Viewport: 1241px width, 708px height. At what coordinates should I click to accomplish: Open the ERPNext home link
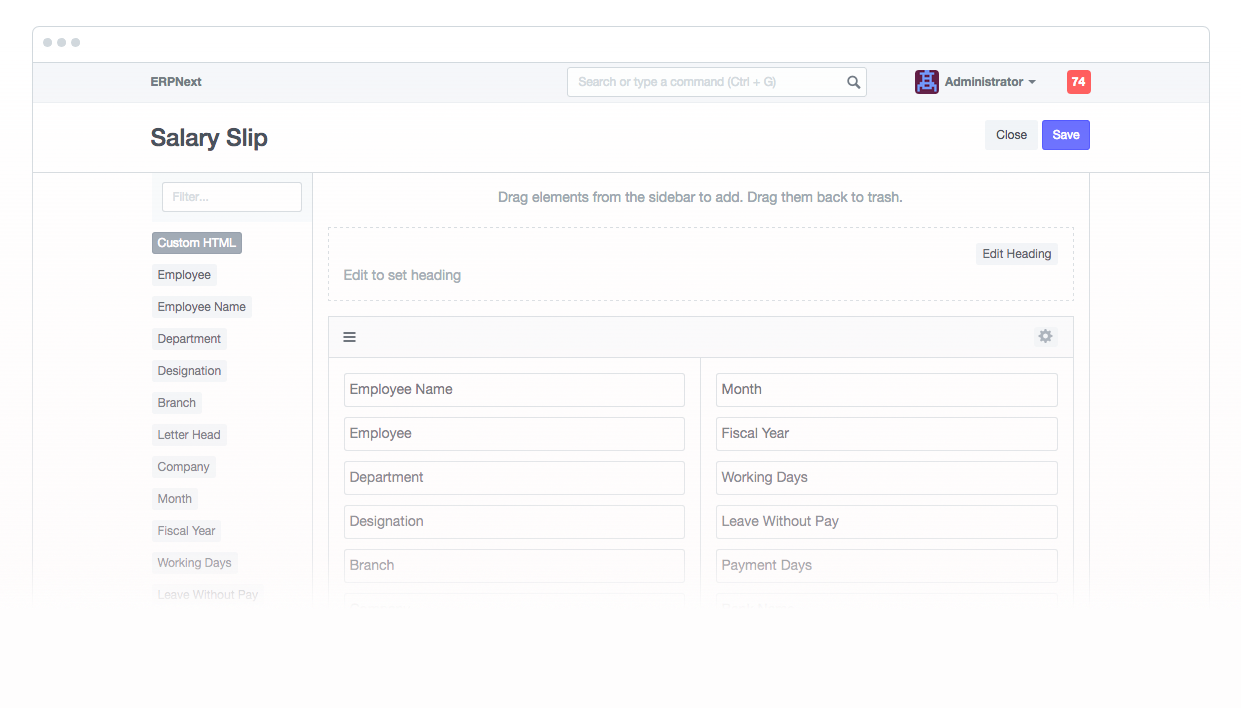pyautogui.click(x=176, y=82)
